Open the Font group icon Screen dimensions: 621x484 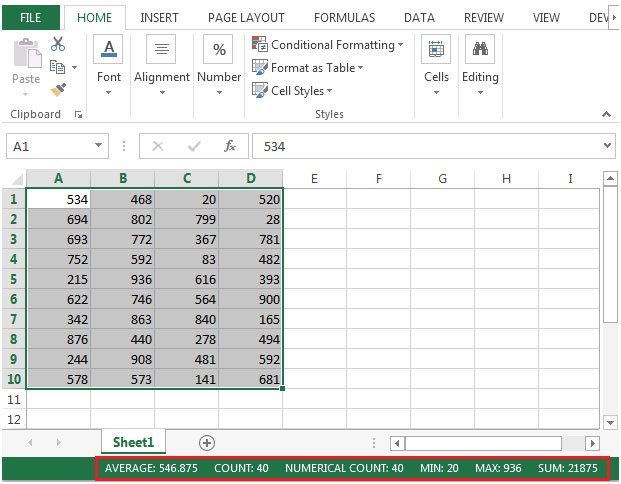(109, 49)
